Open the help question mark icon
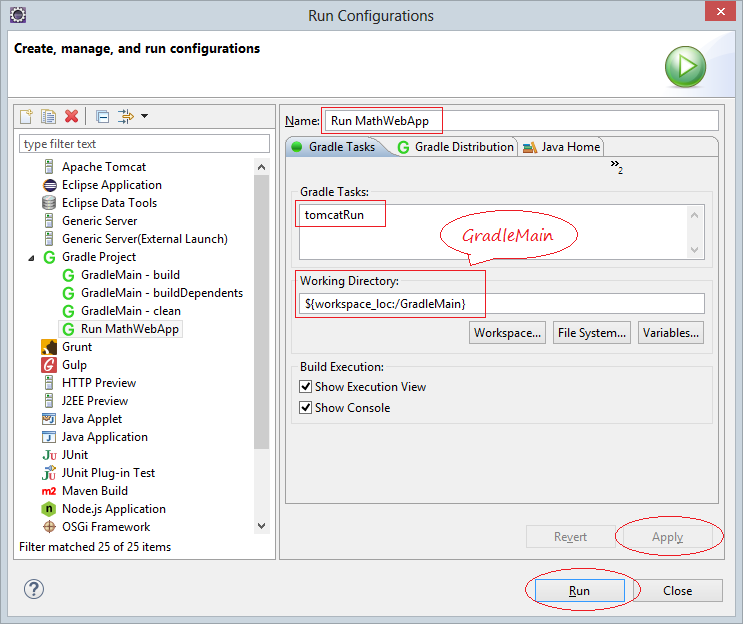This screenshot has height=624, width=743. pyautogui.click(x=34, y=589)
